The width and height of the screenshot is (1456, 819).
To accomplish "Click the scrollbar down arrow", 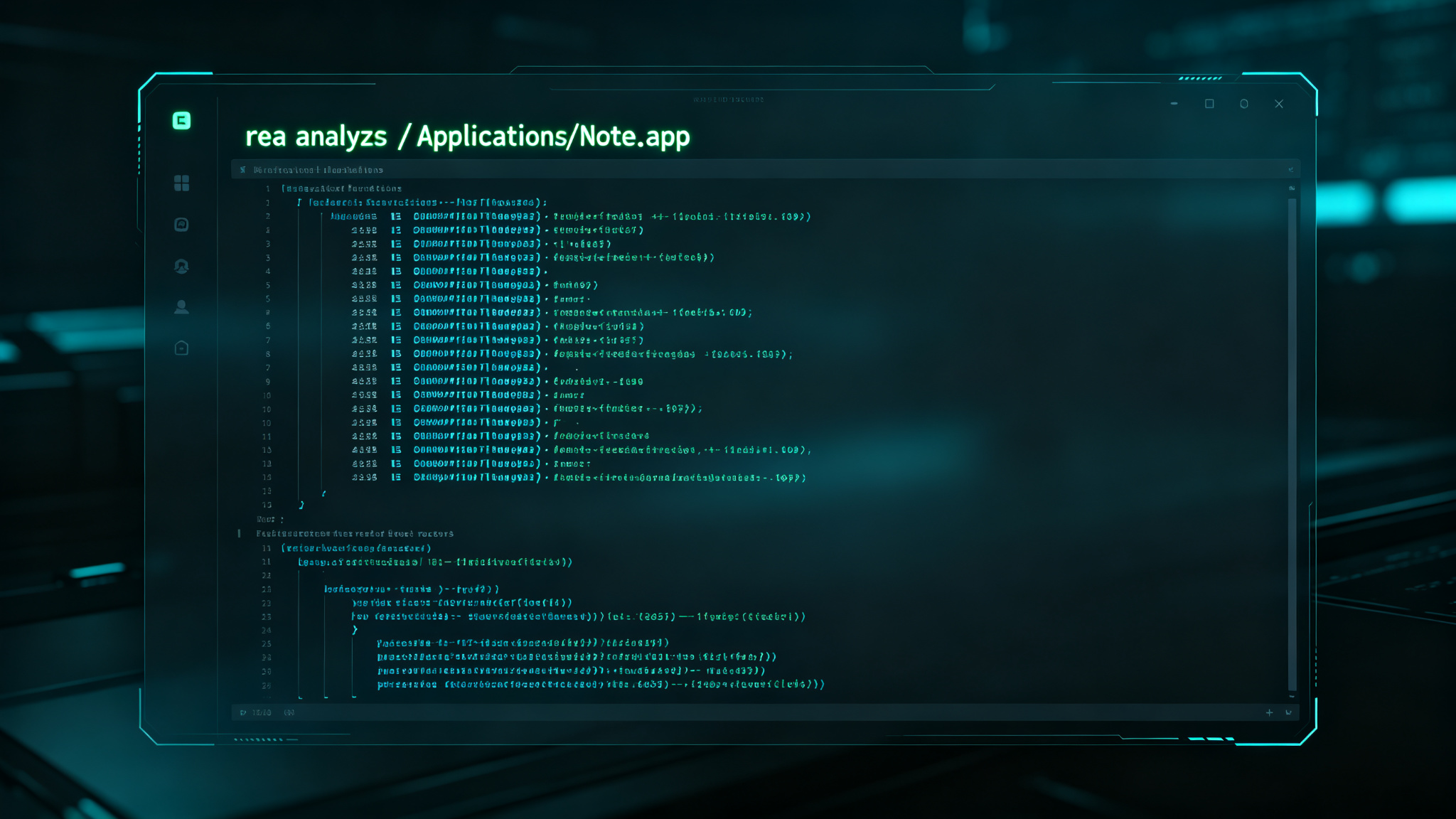I will coord(1292,697).
